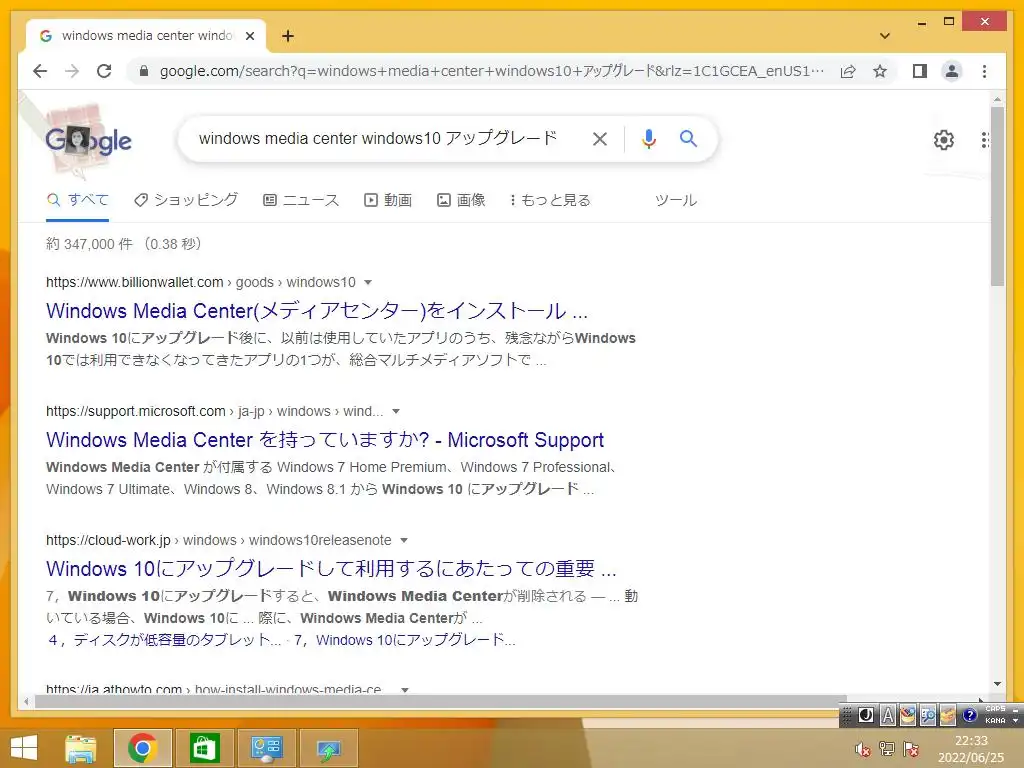The image size is (1024, 768).
Task: Close the windows media center tab
Action: pos(249,36)
